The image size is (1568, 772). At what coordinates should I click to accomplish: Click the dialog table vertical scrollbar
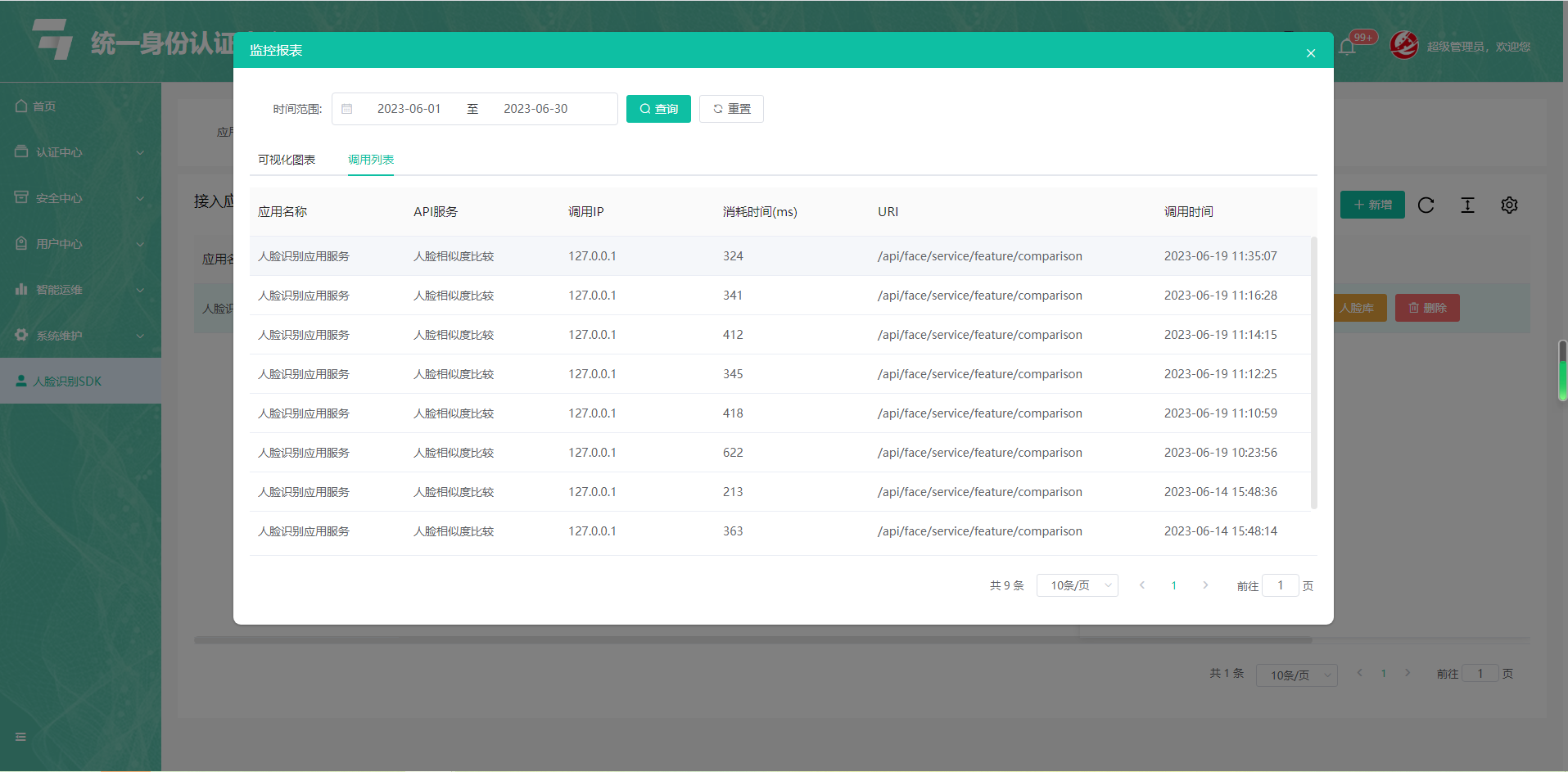pos(1314,372)
